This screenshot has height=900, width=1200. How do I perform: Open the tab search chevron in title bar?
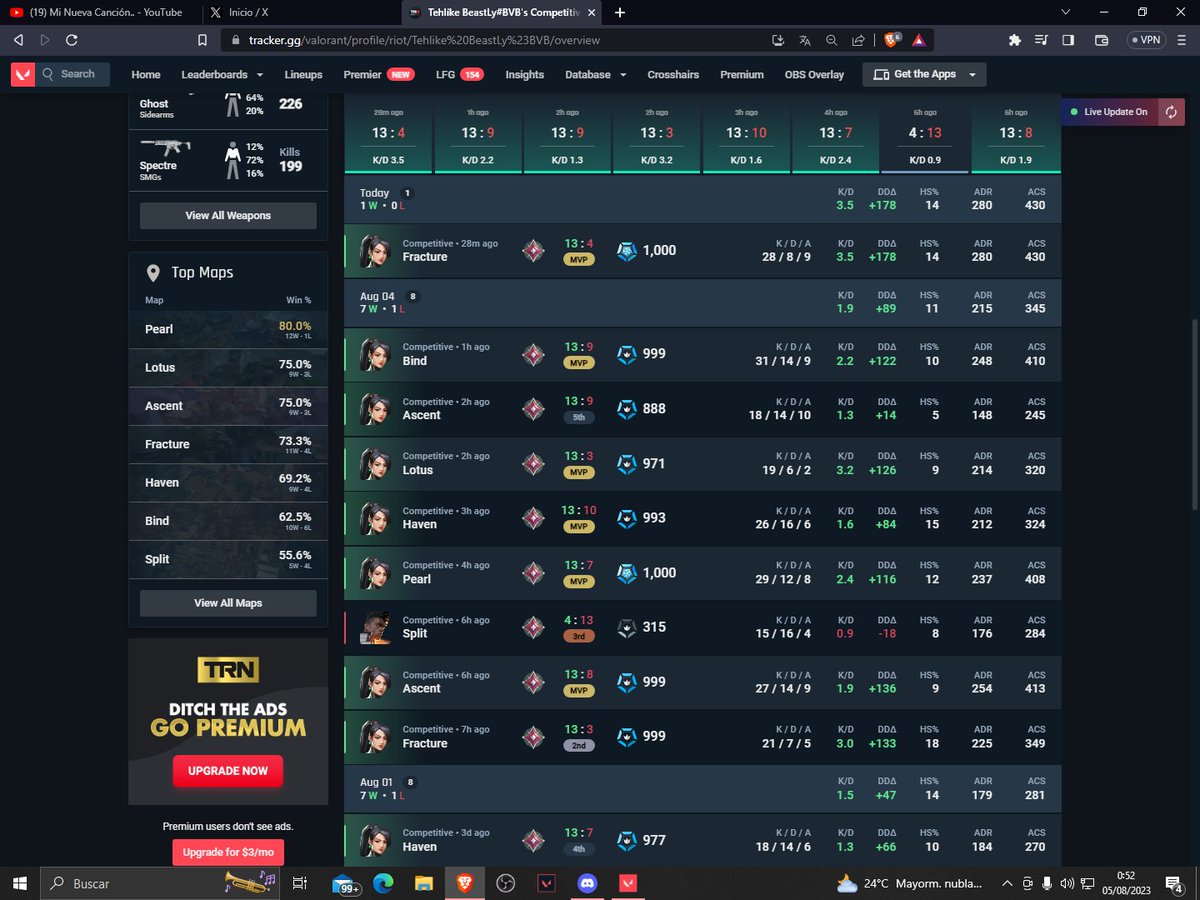(1064, 12)
